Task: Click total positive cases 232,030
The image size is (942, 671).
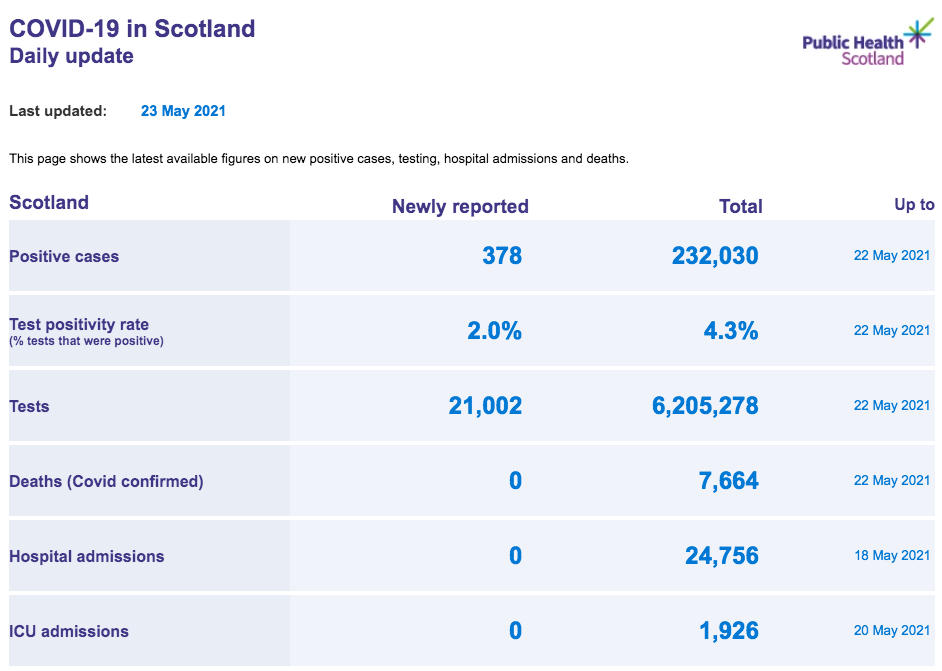Action: pyautogui.click(x=715, y=256)
